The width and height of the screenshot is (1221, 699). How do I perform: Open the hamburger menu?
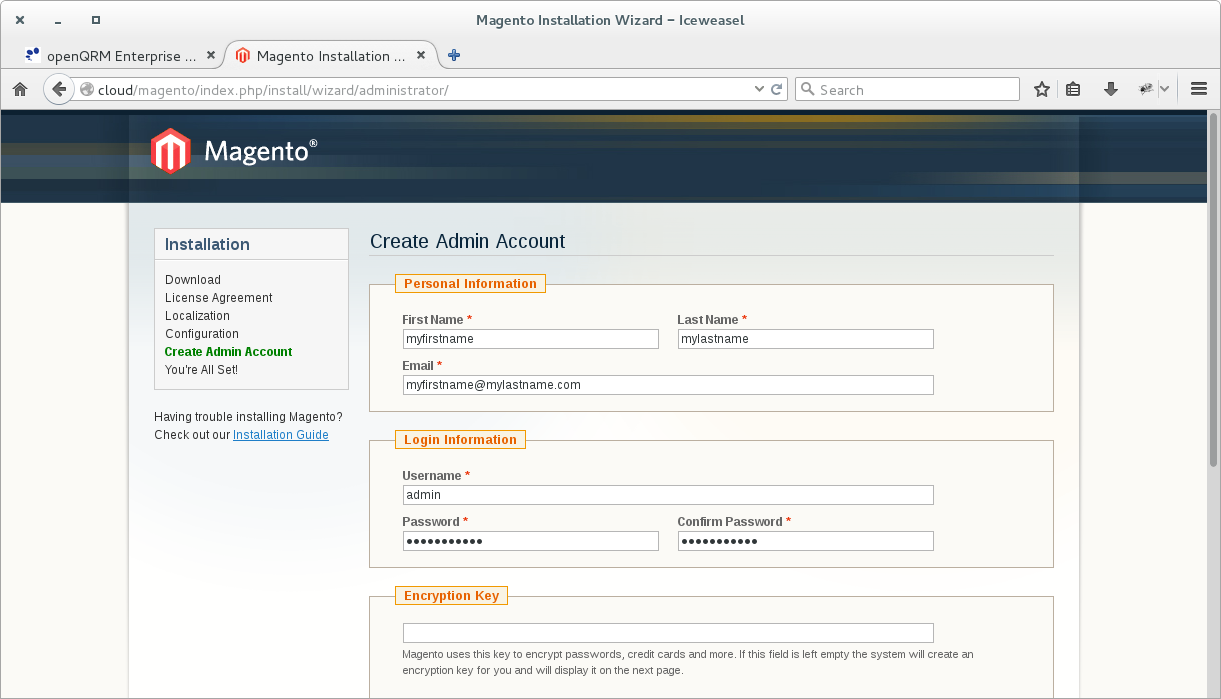tap(1199, 89)
